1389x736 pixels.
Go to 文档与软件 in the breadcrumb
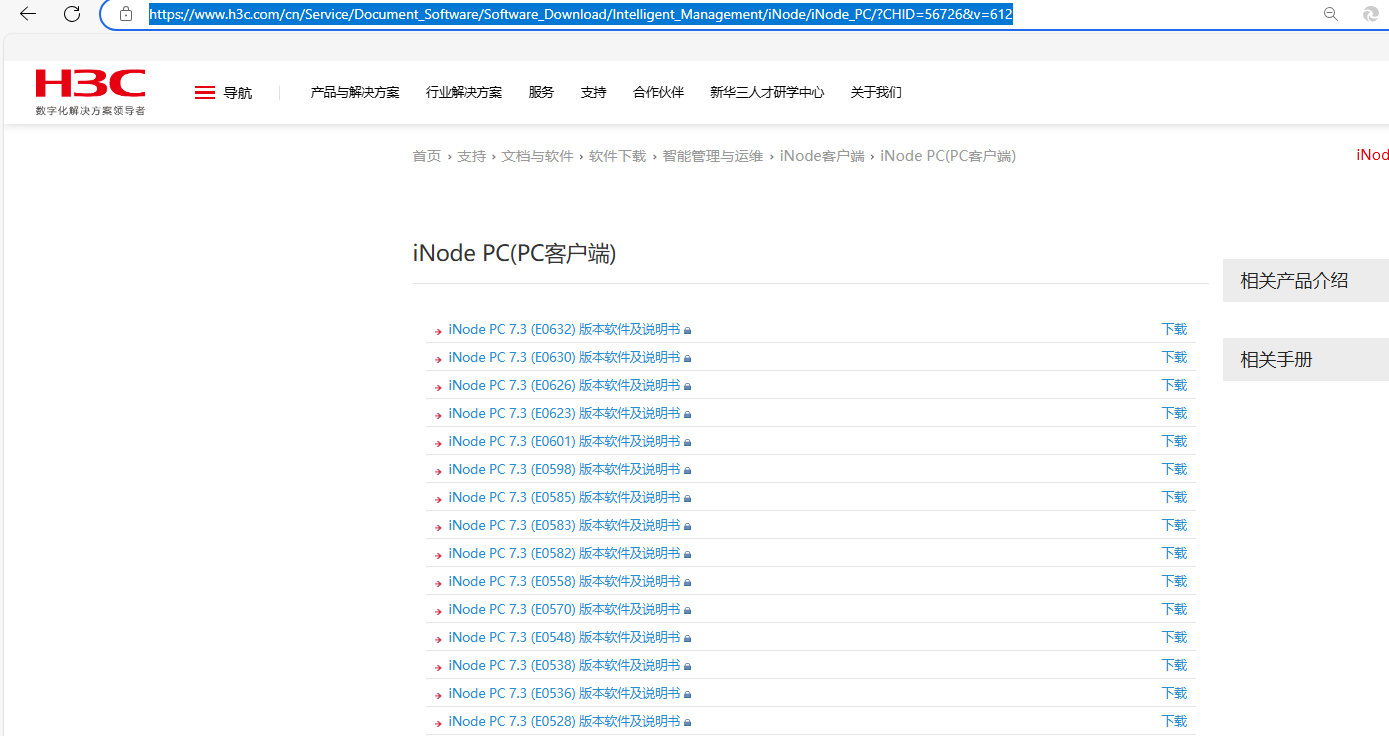[x=538, y=156]
